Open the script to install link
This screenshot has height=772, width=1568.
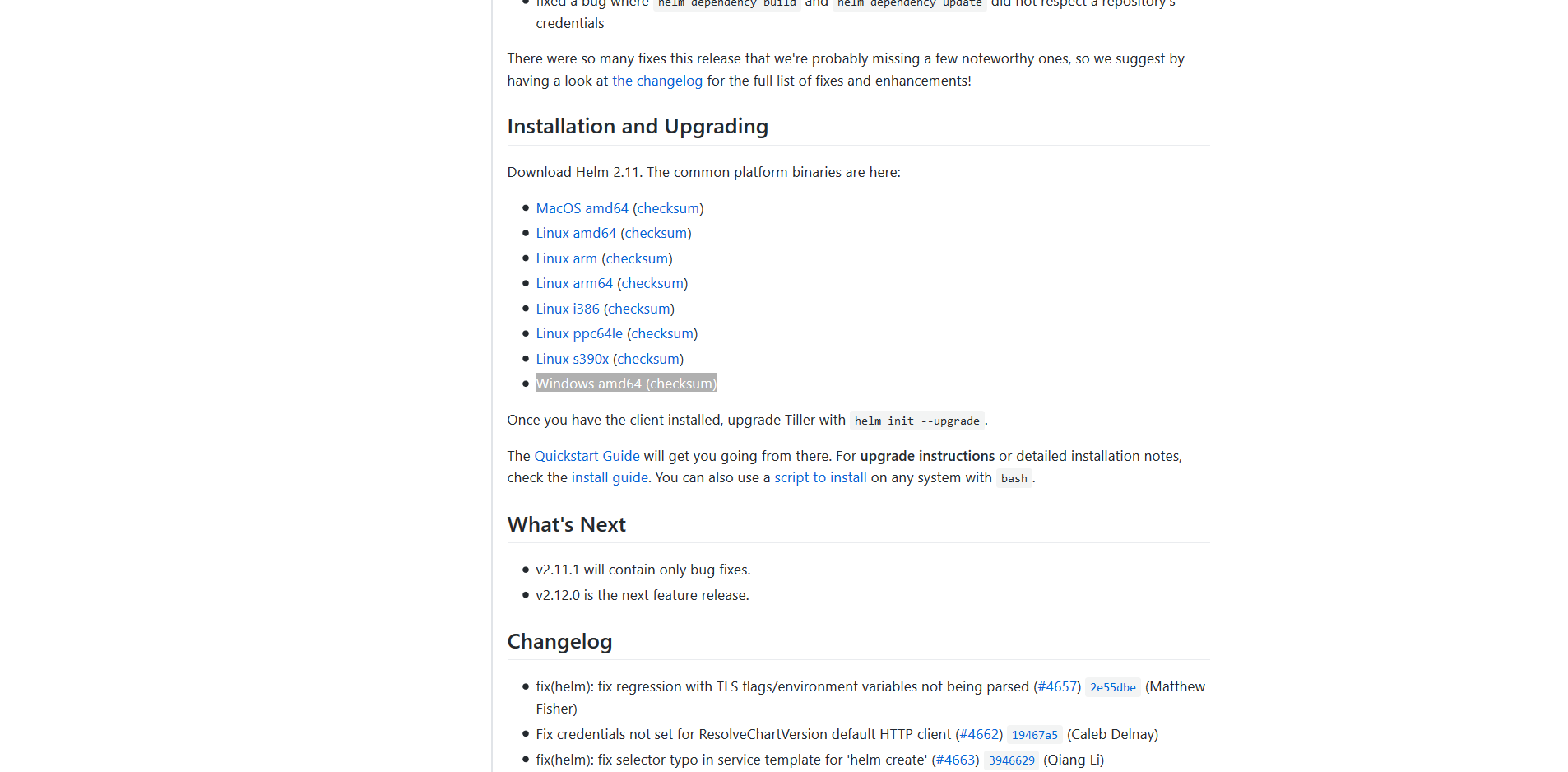click(820, 477)
